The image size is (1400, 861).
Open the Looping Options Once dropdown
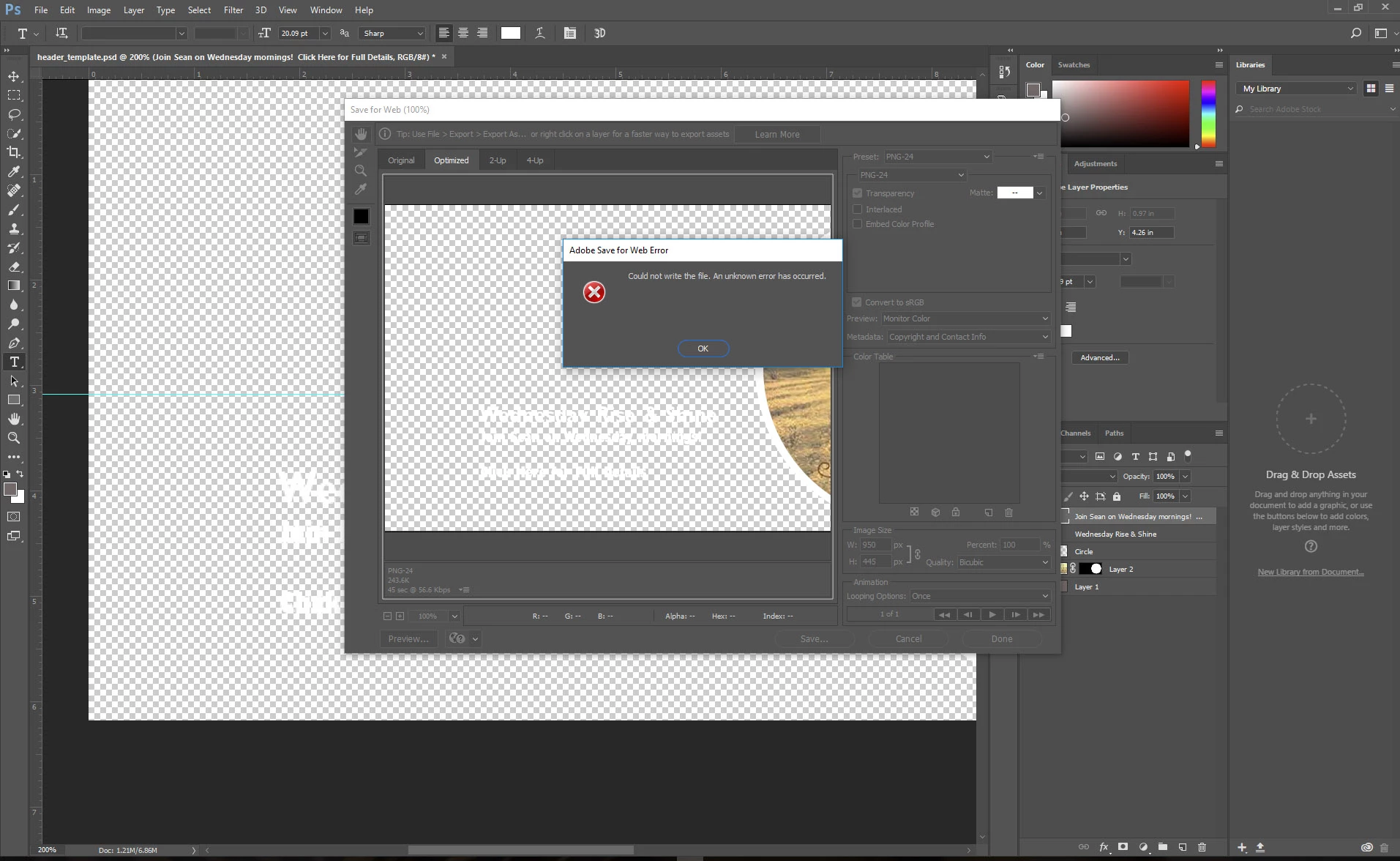pyautogui.click(x=980, y=596)
